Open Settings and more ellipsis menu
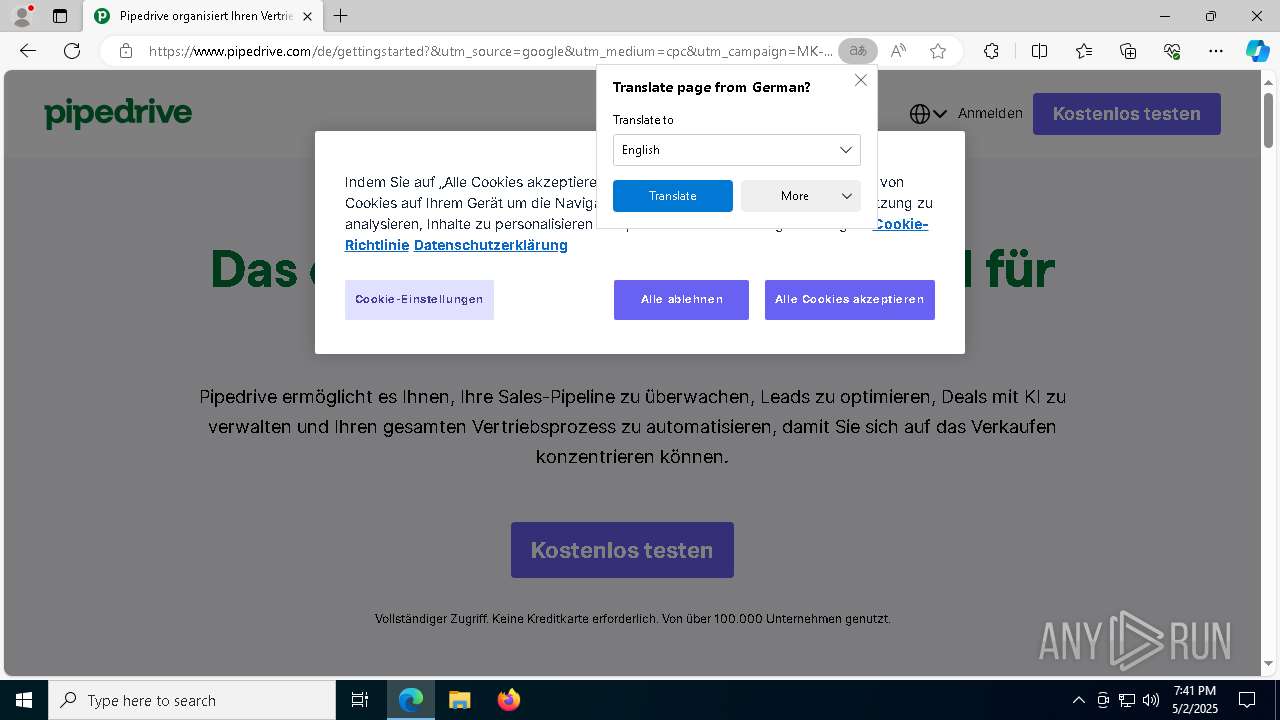 (x=1216, y=51)
